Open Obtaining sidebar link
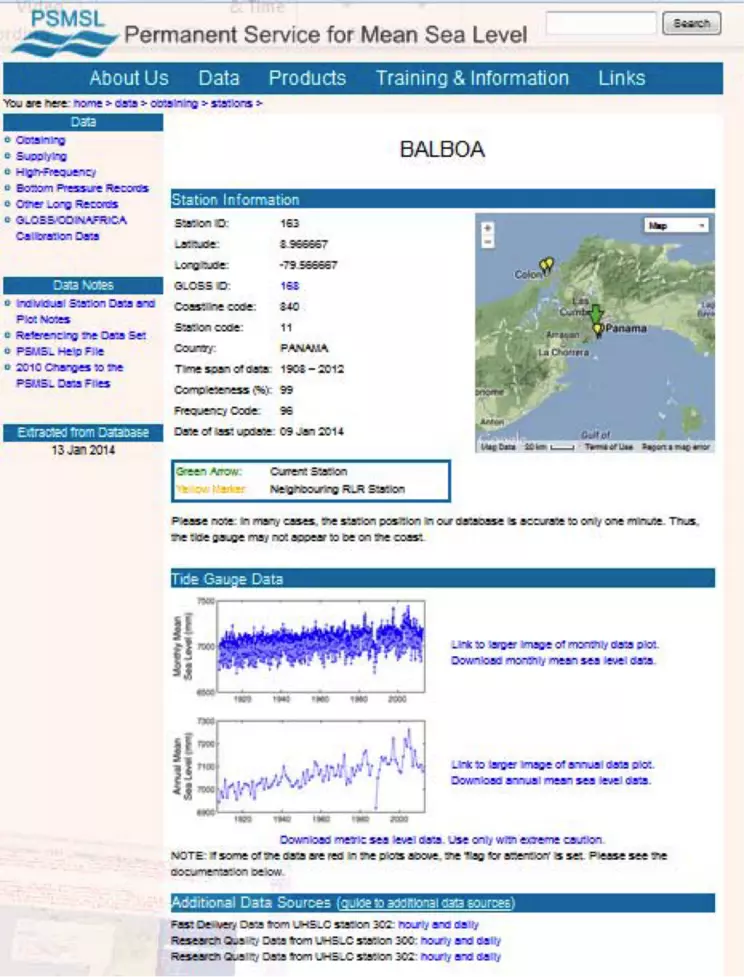 [41, 140]
